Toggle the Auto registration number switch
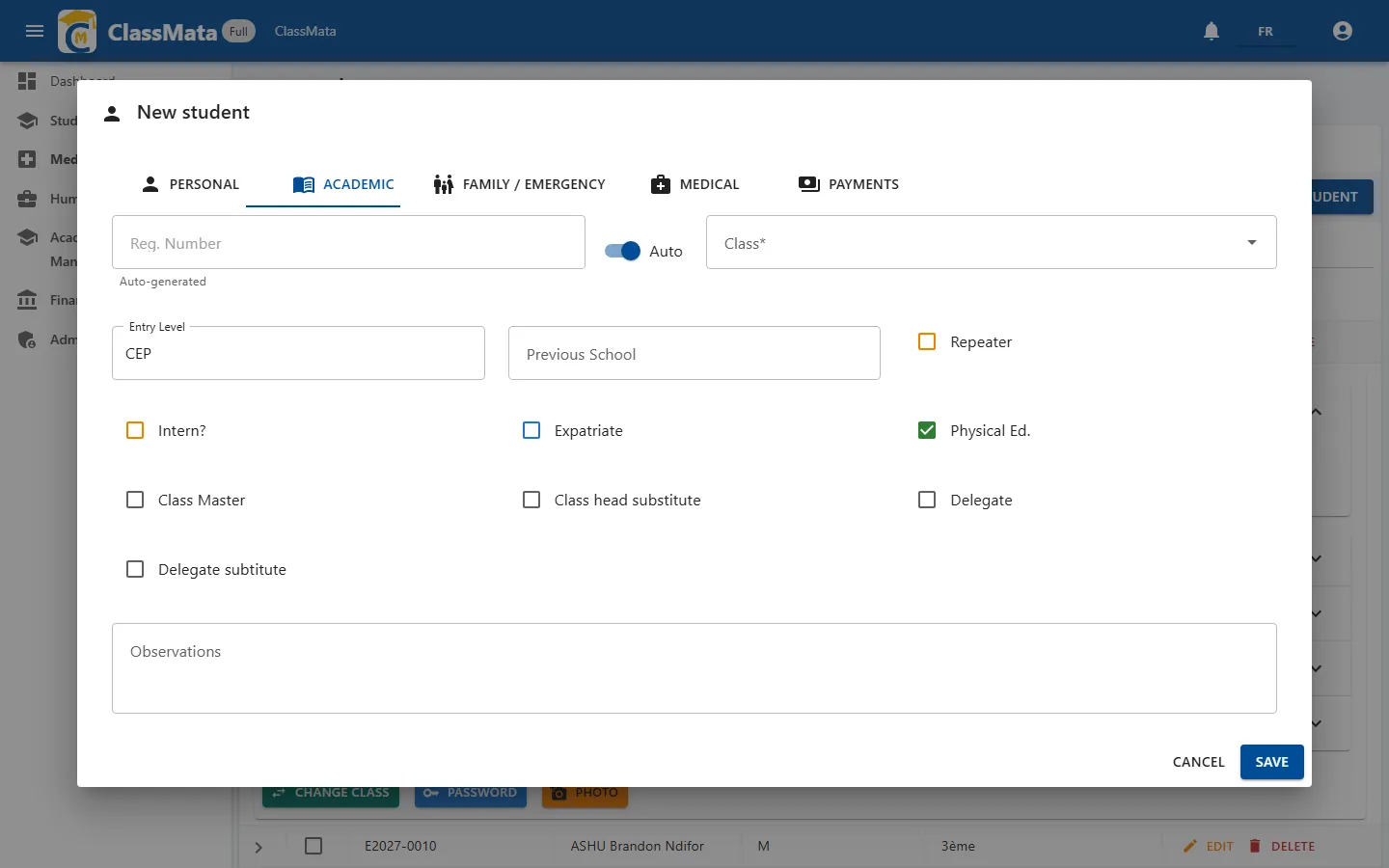 pos(622,251)
